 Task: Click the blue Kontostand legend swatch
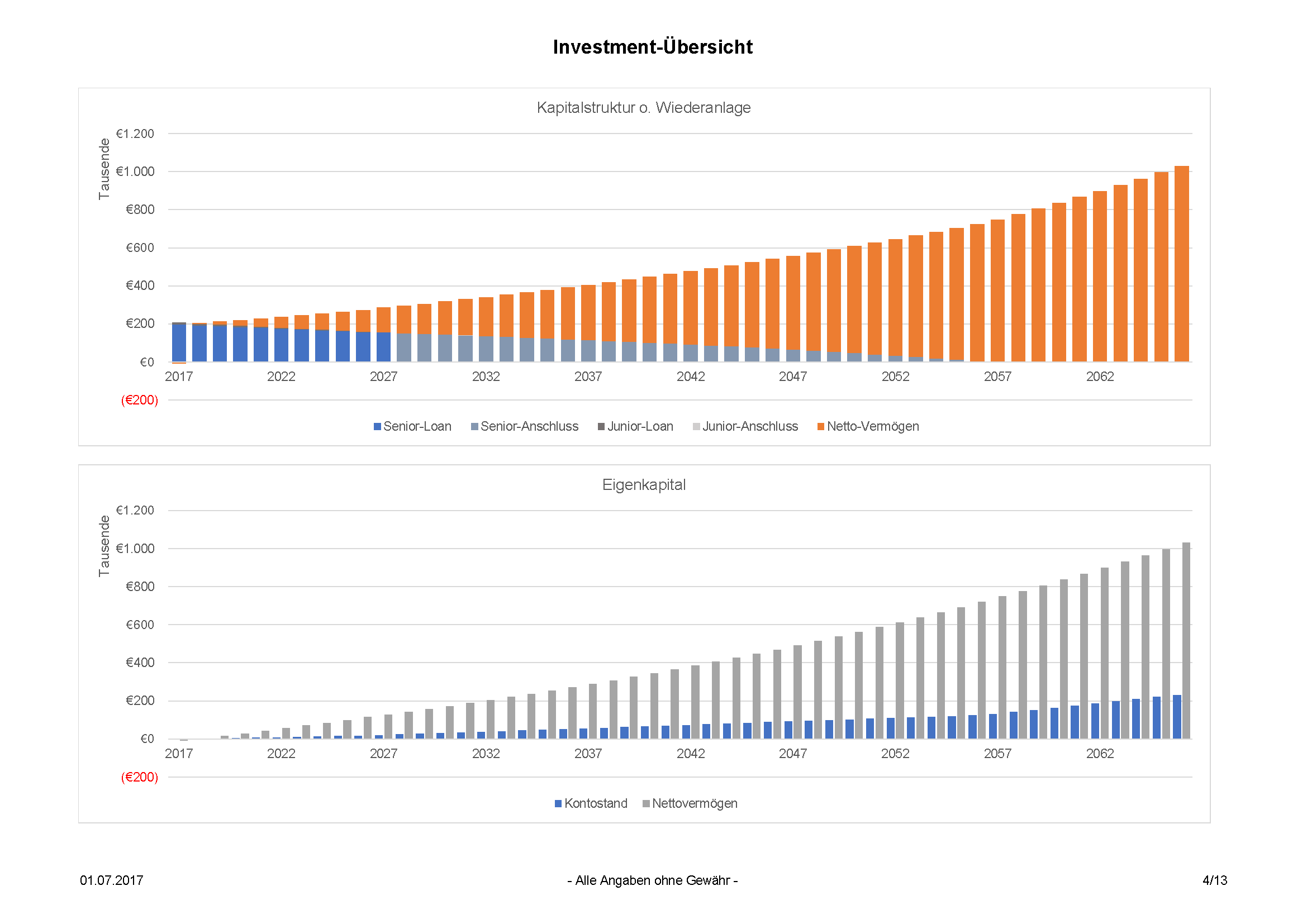pyautogui.click(x=558, y=804)
